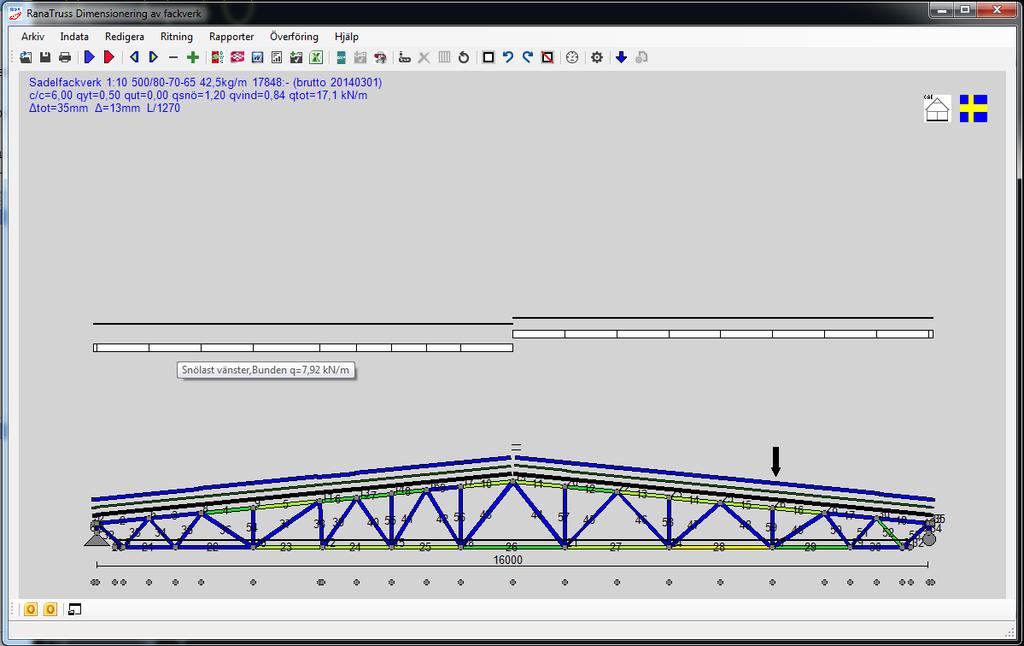
Task: Open the Arkiv menu
Action: coord(33,37)
